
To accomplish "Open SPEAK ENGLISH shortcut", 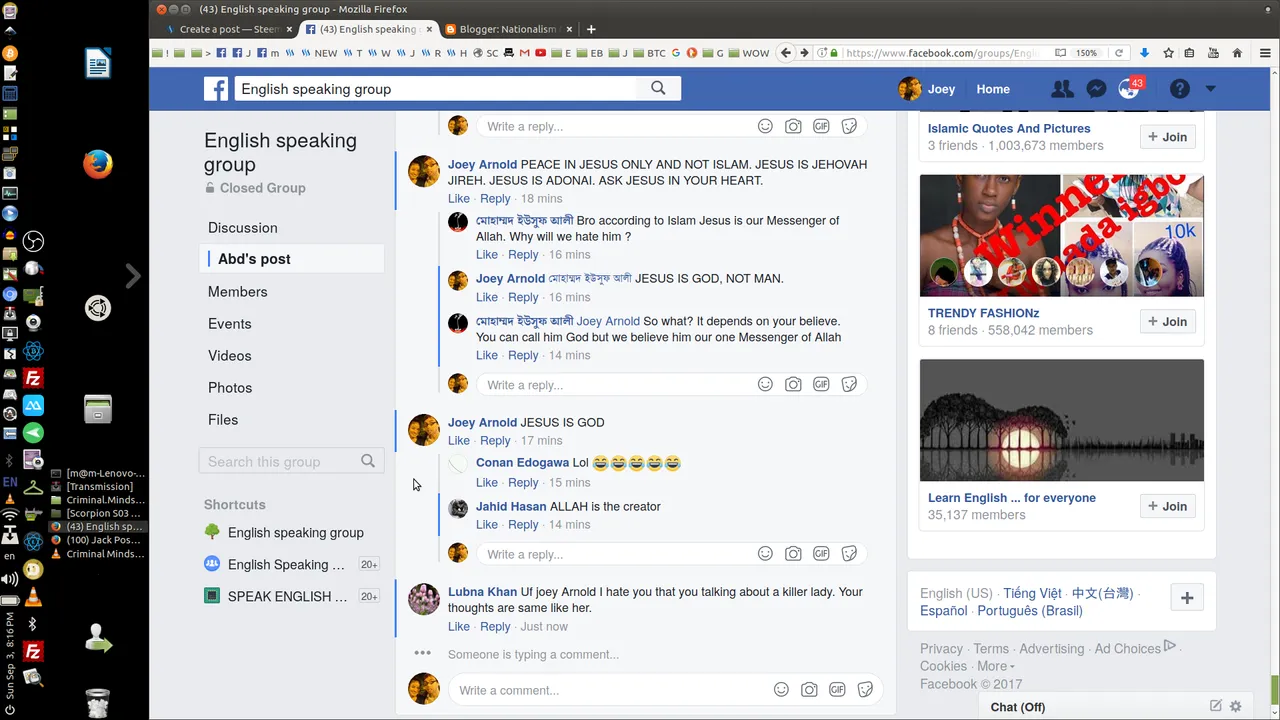I will point(286,596).
